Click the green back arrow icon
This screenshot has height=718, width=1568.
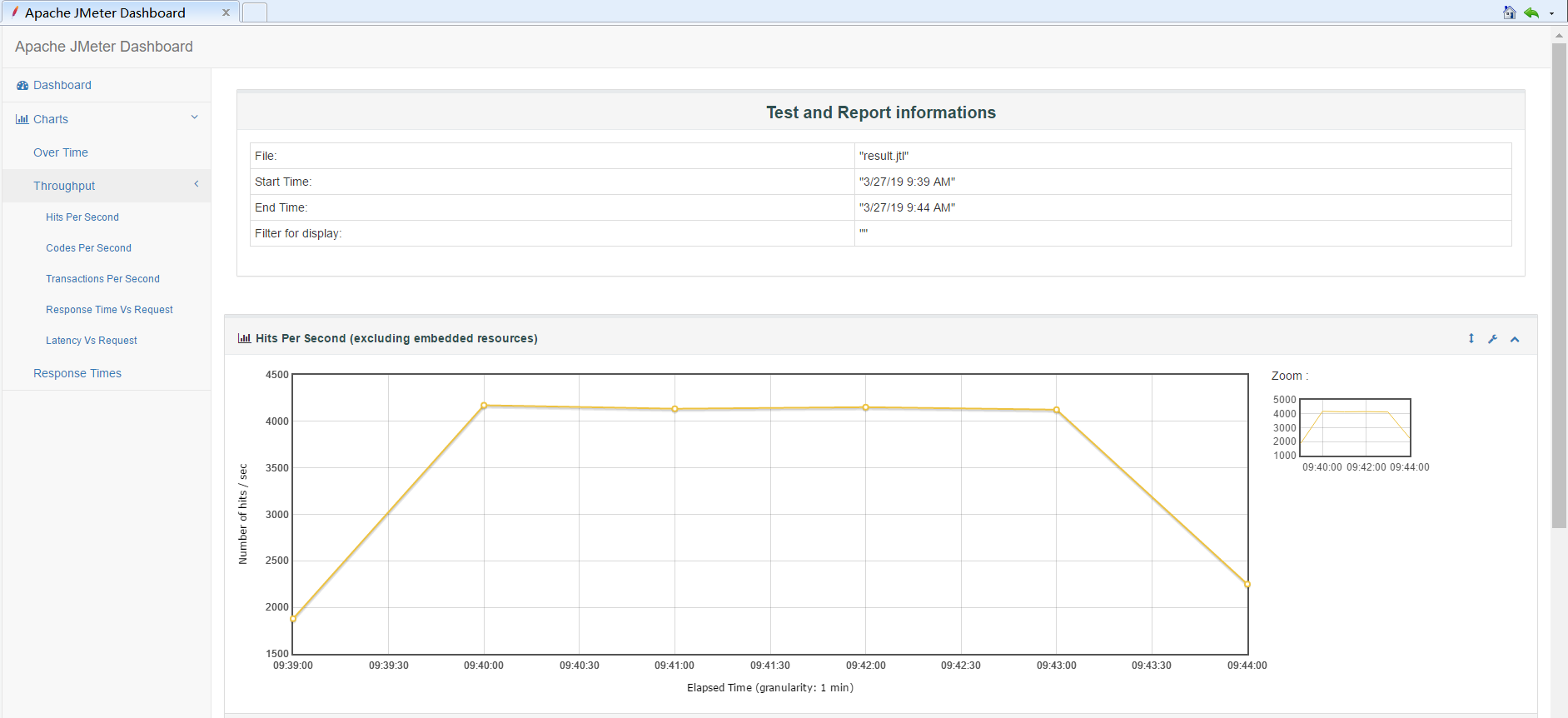[x=1531, y=12]
